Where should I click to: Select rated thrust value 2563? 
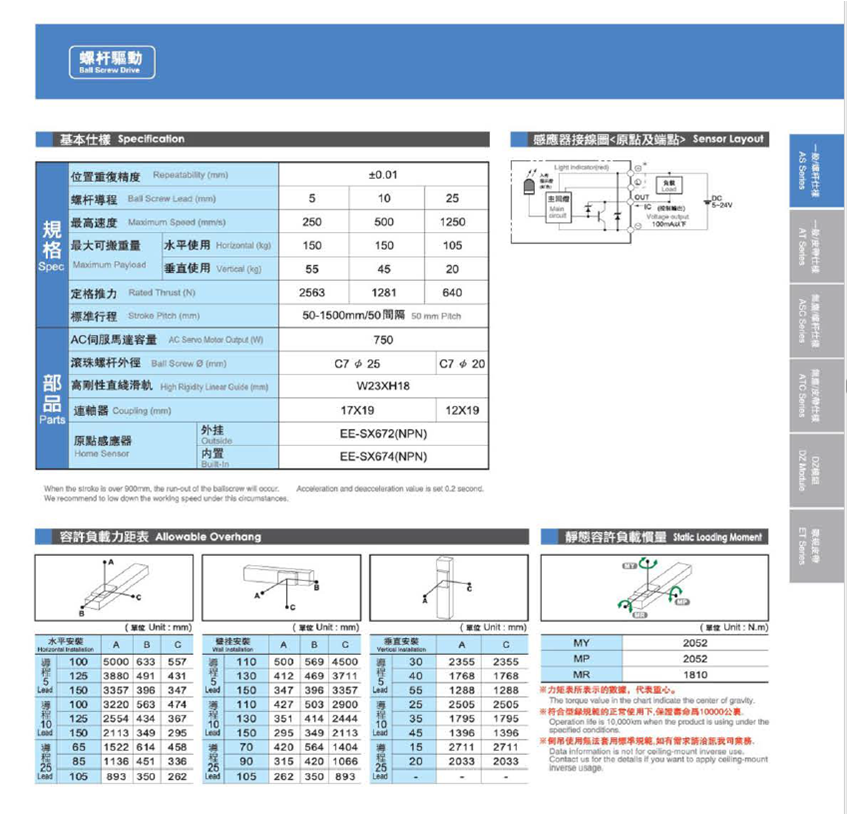tap(312, 293)
